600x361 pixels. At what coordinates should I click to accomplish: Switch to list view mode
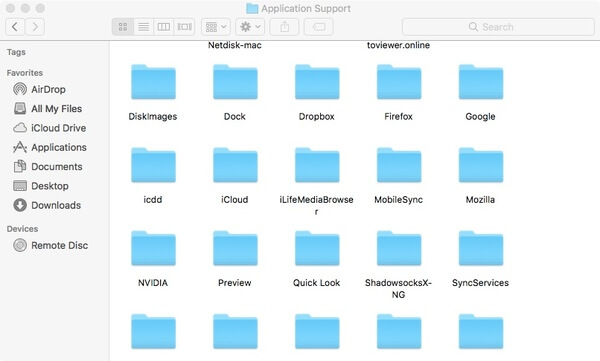pyautogui.click(x=143, y=27)
